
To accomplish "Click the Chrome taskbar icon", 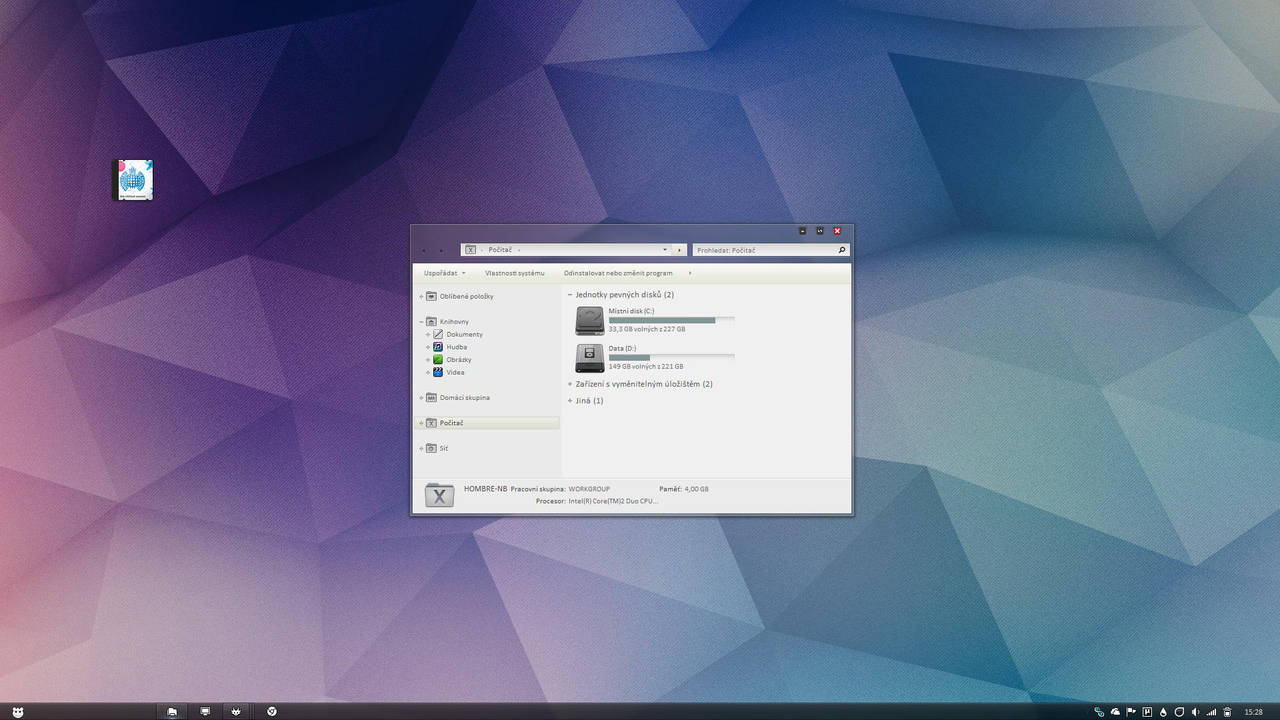I will [272, 712].
